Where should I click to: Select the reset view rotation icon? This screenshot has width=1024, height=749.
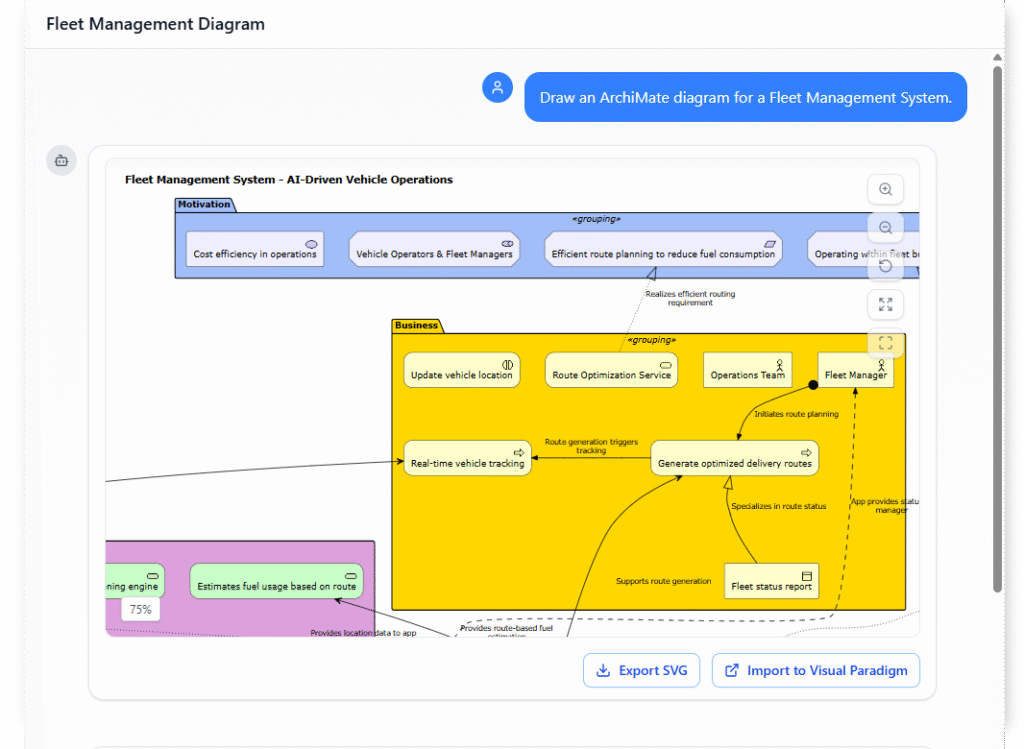(x=884, y=265)
